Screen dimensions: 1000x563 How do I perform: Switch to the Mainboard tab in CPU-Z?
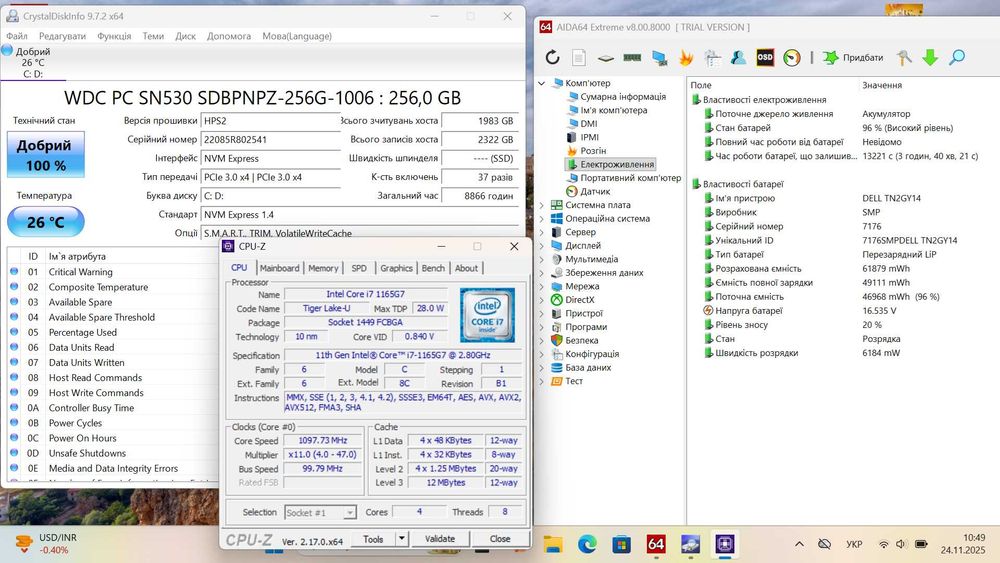(x=279, y=268)
